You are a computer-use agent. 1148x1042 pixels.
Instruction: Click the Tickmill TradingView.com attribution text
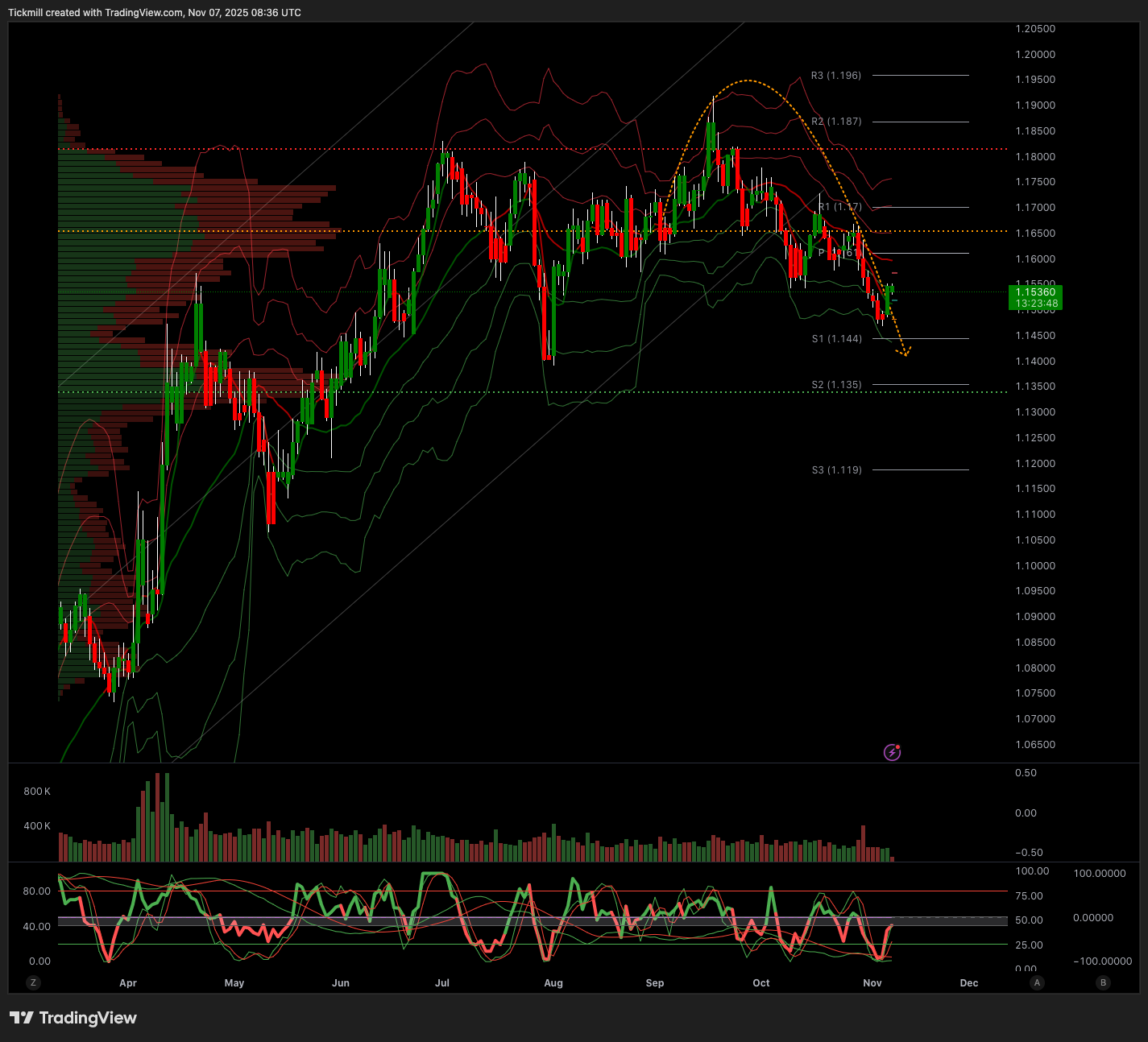coord(155,13)
